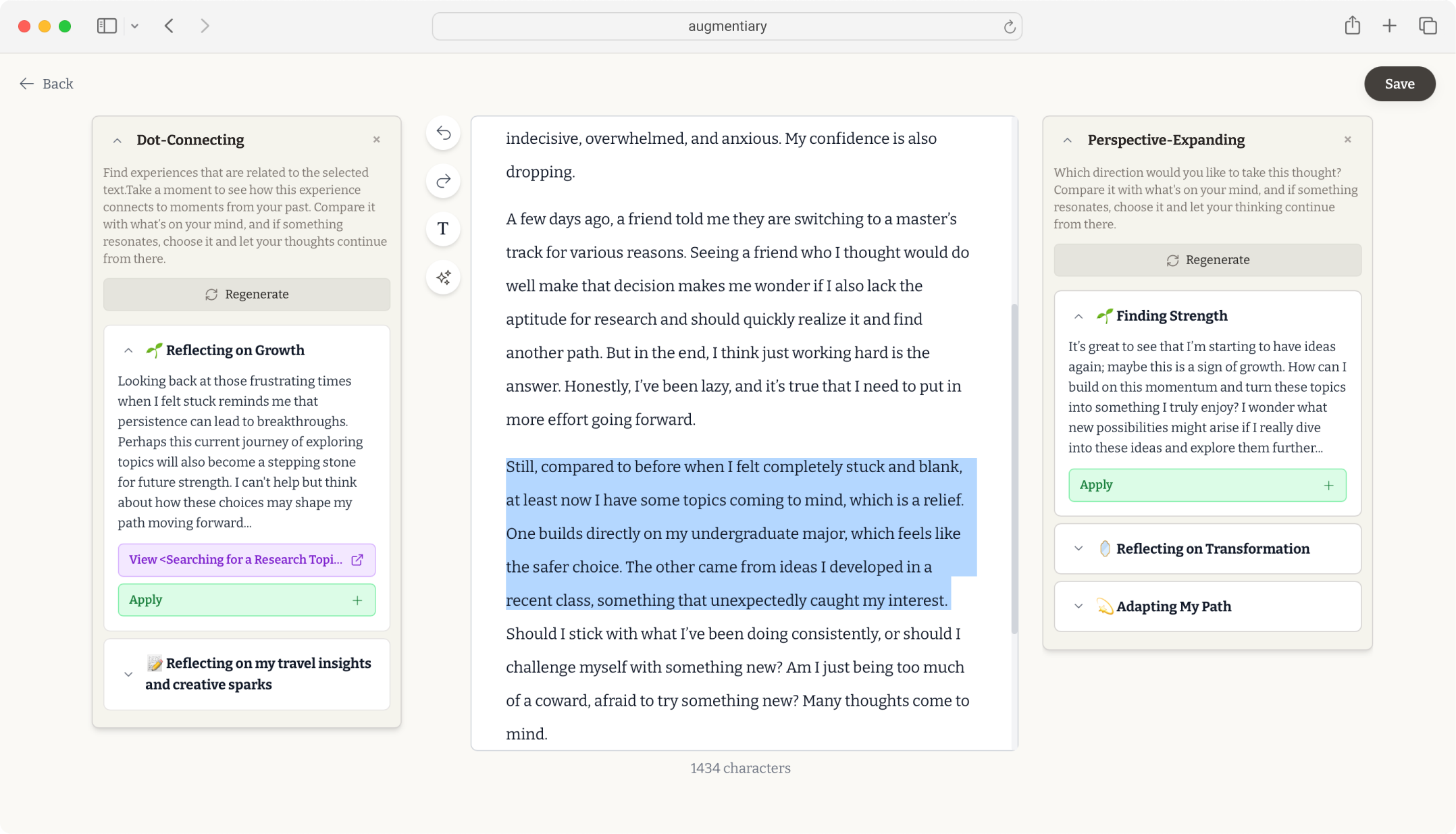The image size is (1456, 834).
Task: Collapse the Finding Strength card
Action: coord(1078,316)
